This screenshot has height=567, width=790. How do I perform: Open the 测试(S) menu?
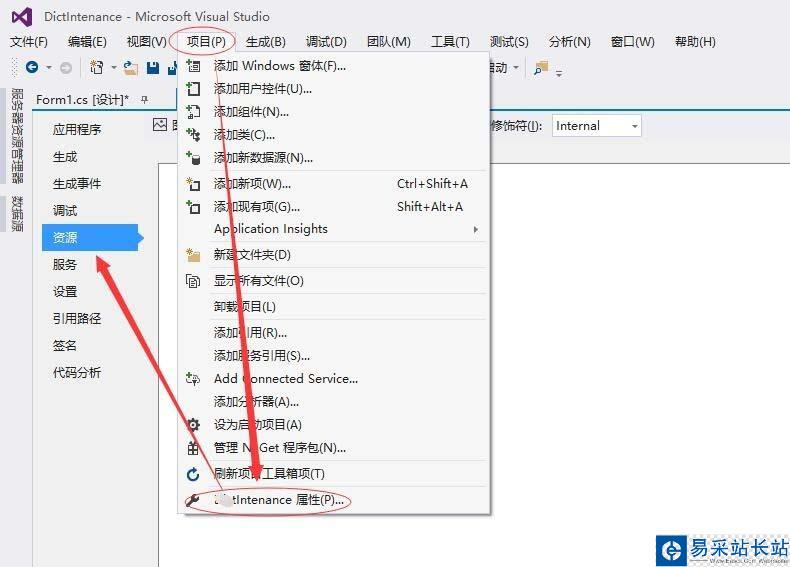pos(509,42)
